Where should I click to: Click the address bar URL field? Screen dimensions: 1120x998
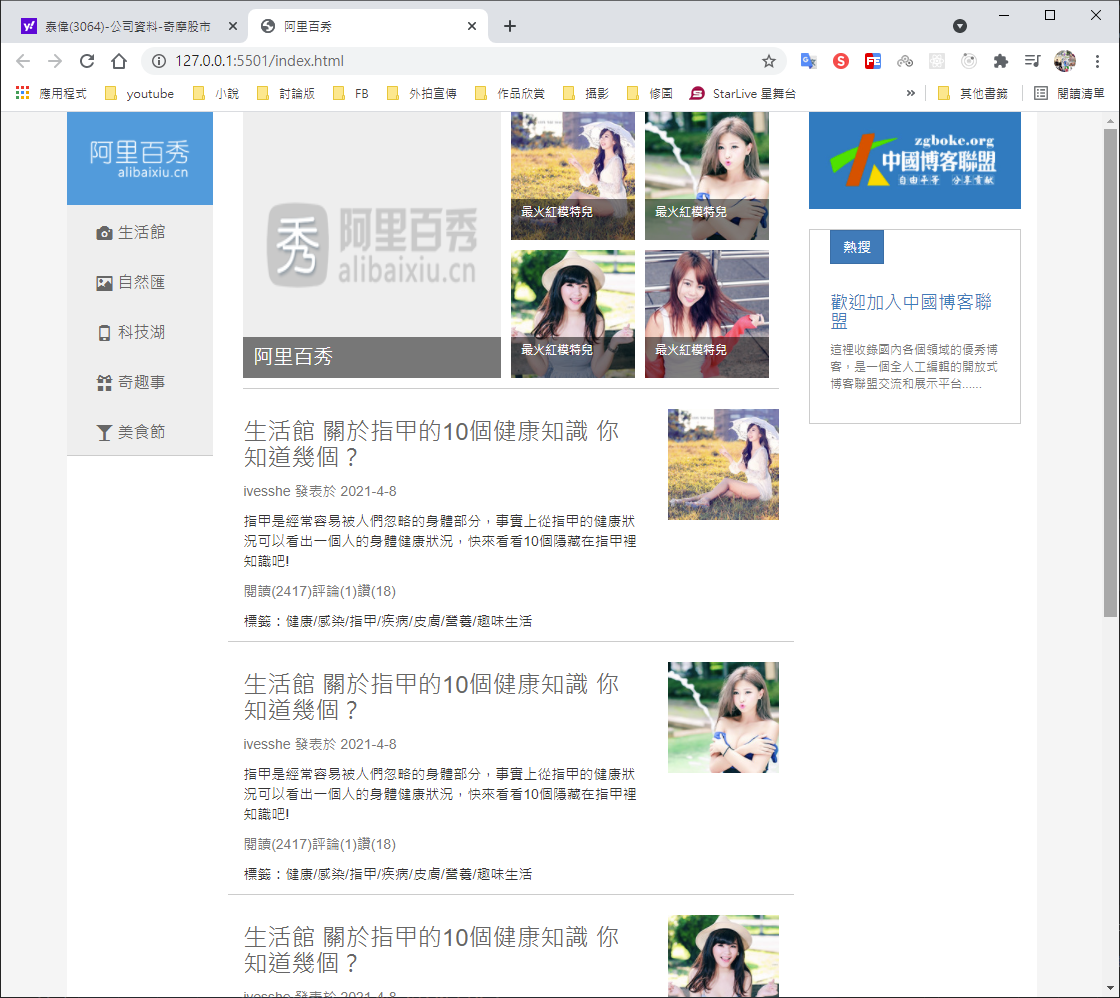[x=464, y=61]
